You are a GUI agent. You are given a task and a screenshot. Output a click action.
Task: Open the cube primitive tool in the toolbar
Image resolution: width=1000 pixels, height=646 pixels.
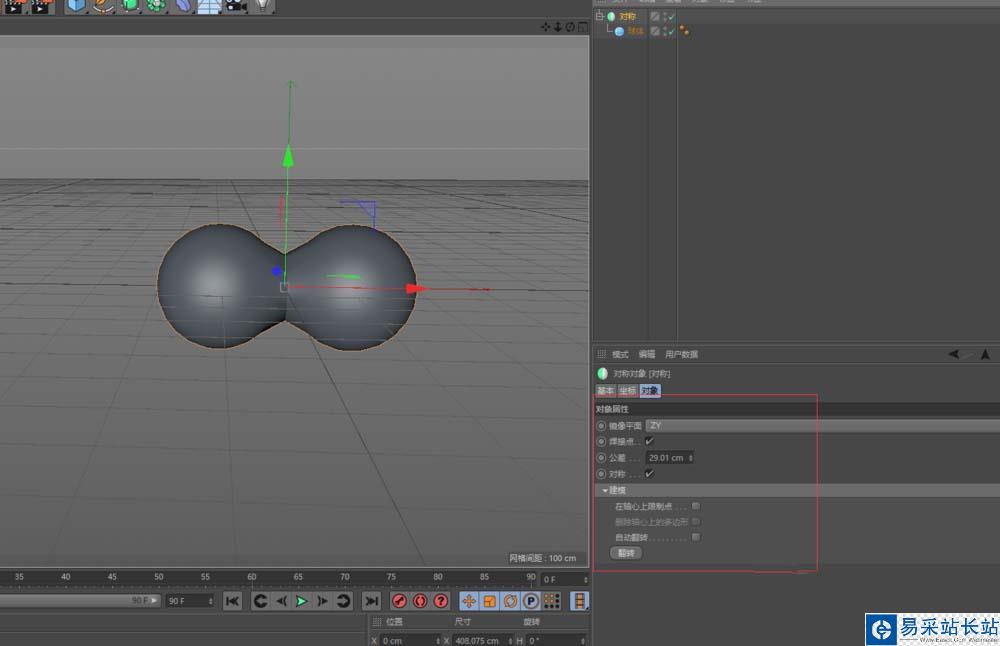coord(77,6)
